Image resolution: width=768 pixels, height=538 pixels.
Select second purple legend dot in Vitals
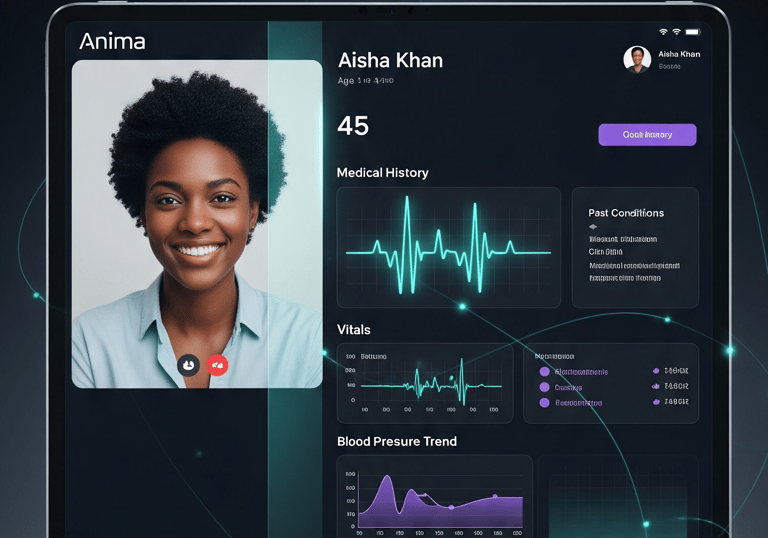(544, 387)
